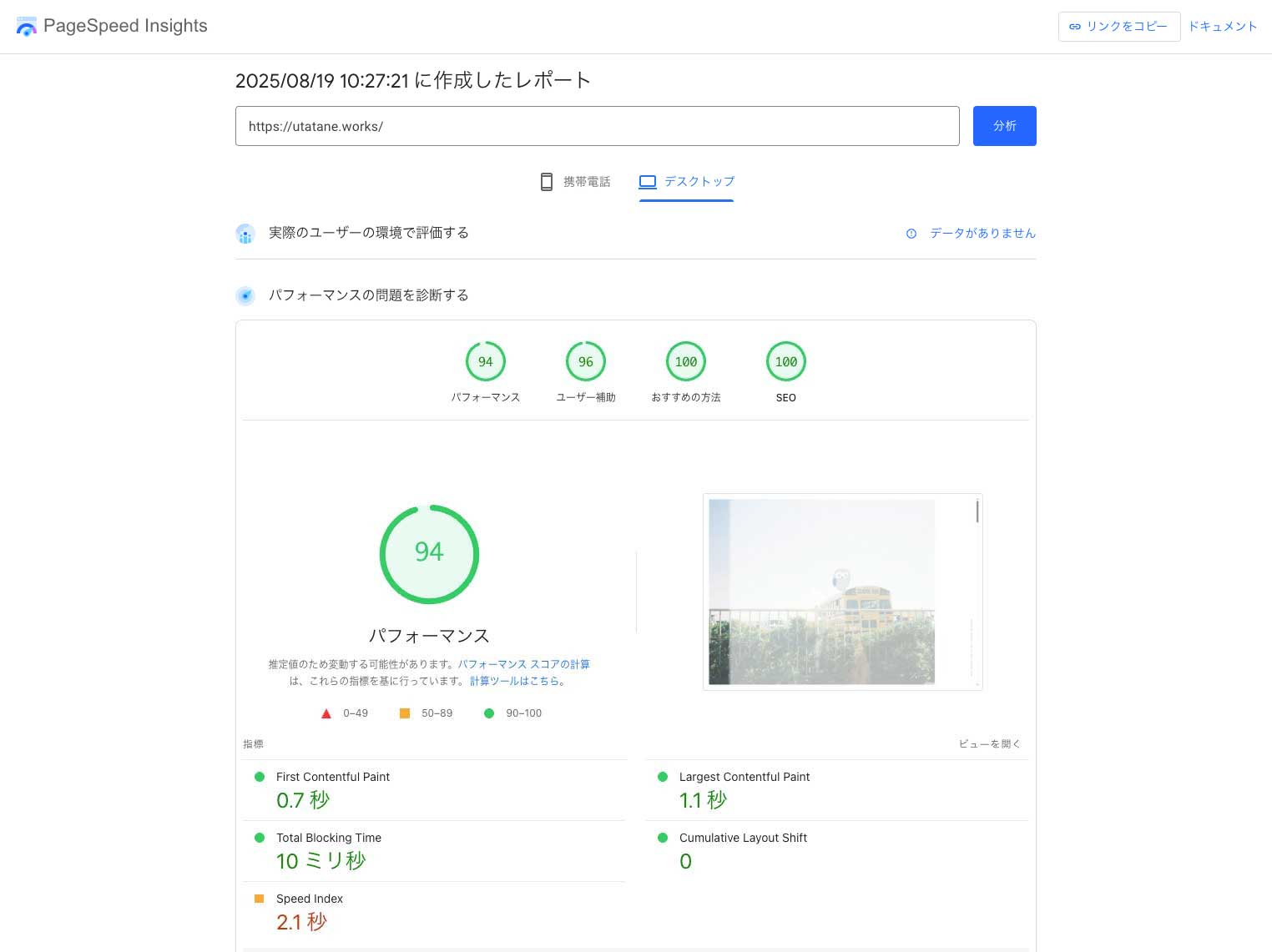Focus the URL input field
The width and height of the screenshot is (1272, 952).
pyautogui.click(x=597, y=126)
